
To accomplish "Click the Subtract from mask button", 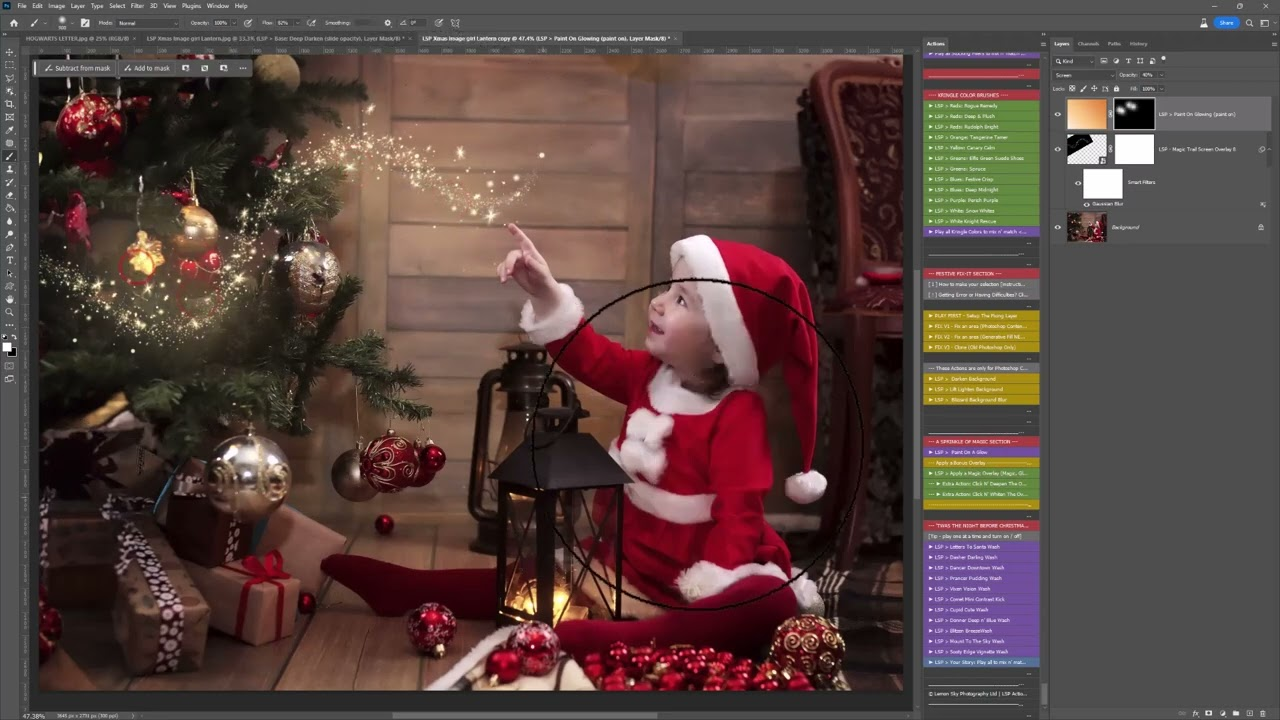I will (76, 68).
